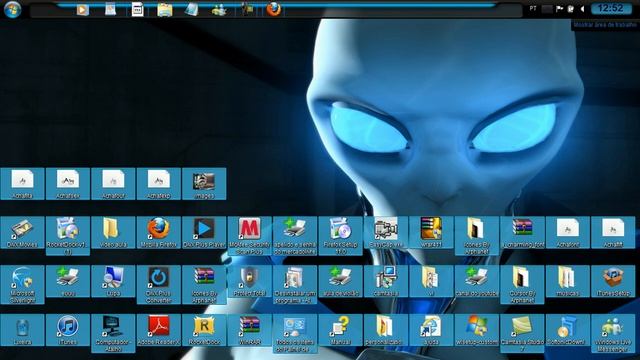
Task: Select the DivX Plus Player shortcut
Action: (x=204, y=233)
